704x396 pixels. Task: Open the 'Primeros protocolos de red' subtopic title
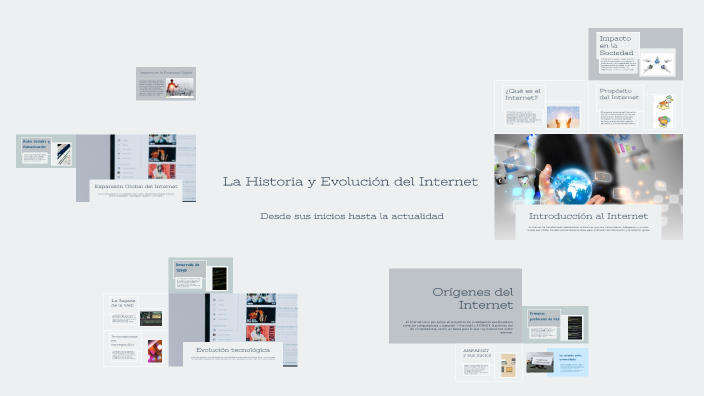pos(544,316)
